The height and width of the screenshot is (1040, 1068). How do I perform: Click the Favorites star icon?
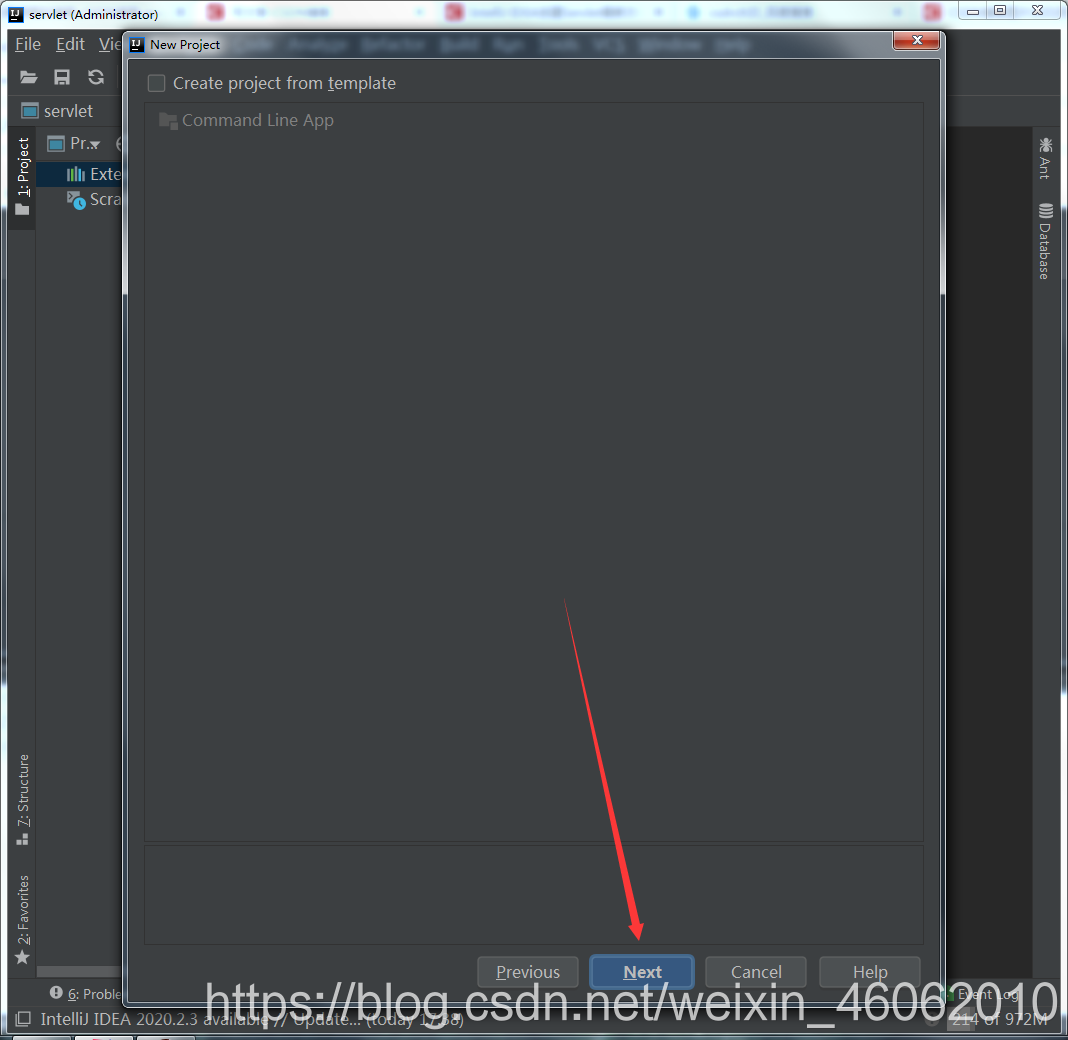click(22, 958)
